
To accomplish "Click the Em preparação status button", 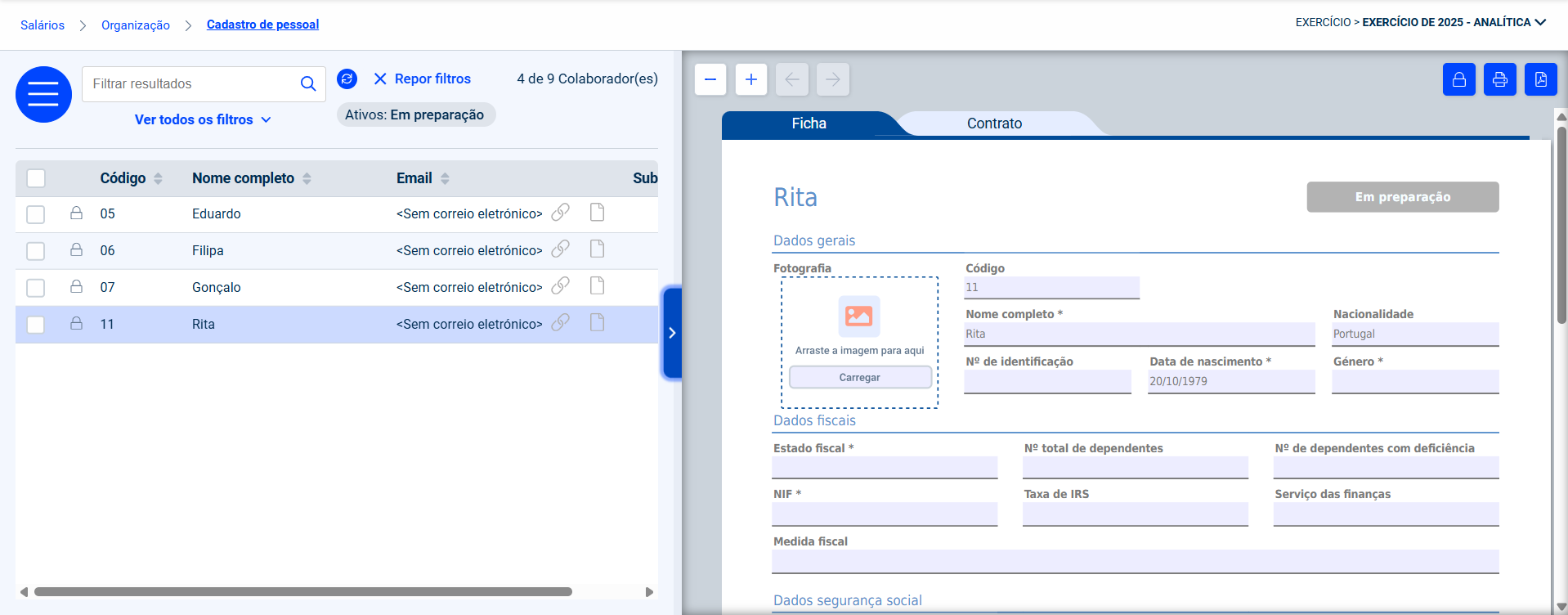I will (x=1403, y=197).
